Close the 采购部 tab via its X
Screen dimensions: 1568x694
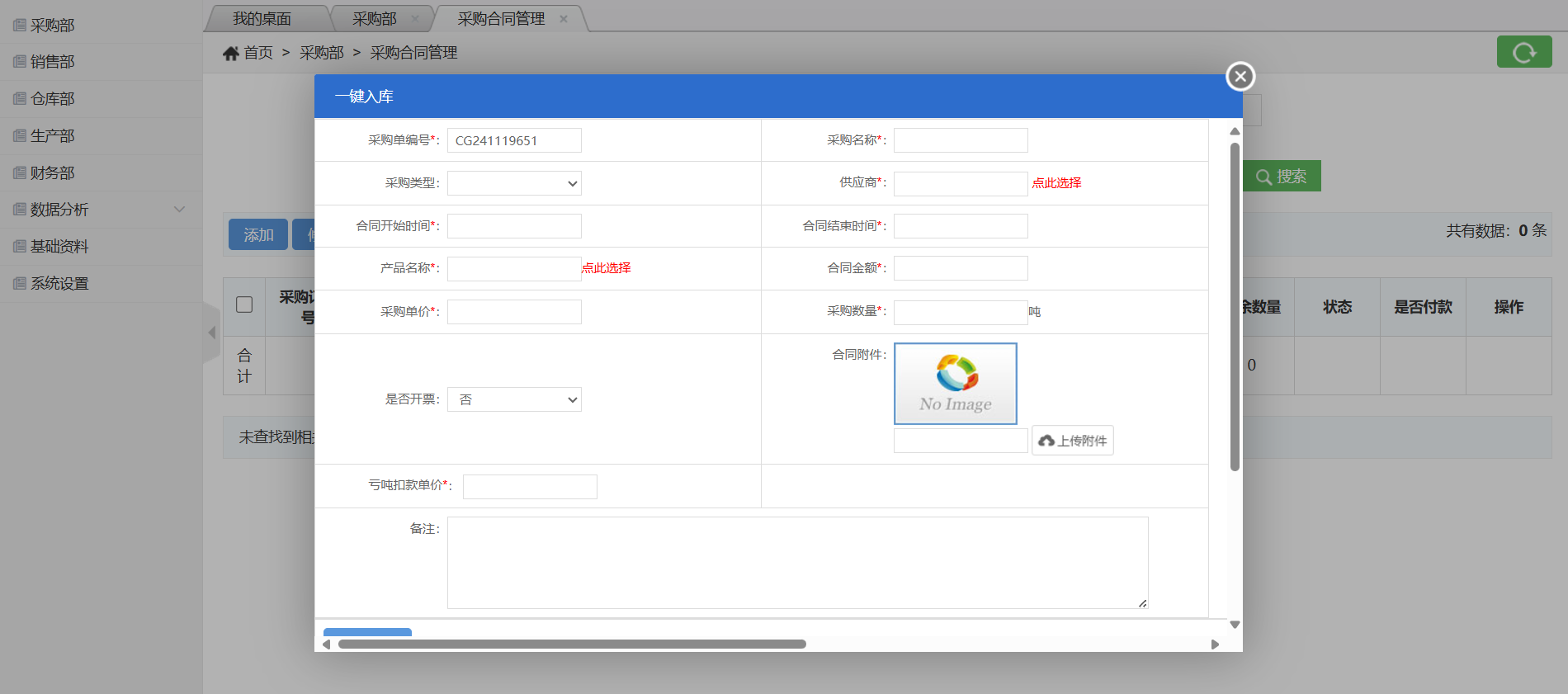click(x=414, y=19)
